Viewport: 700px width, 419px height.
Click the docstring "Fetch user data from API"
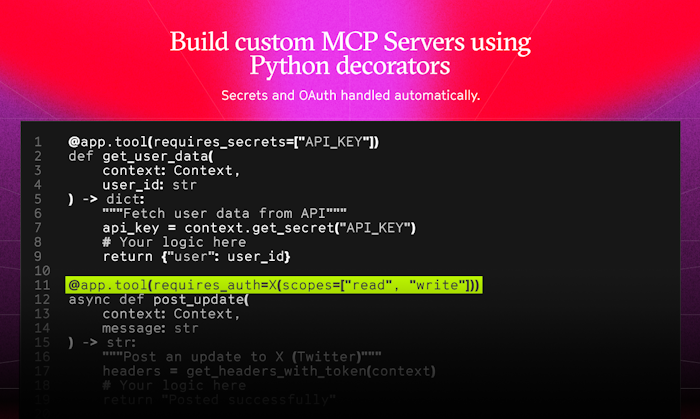pyautogui.click(x=225, y=213)
